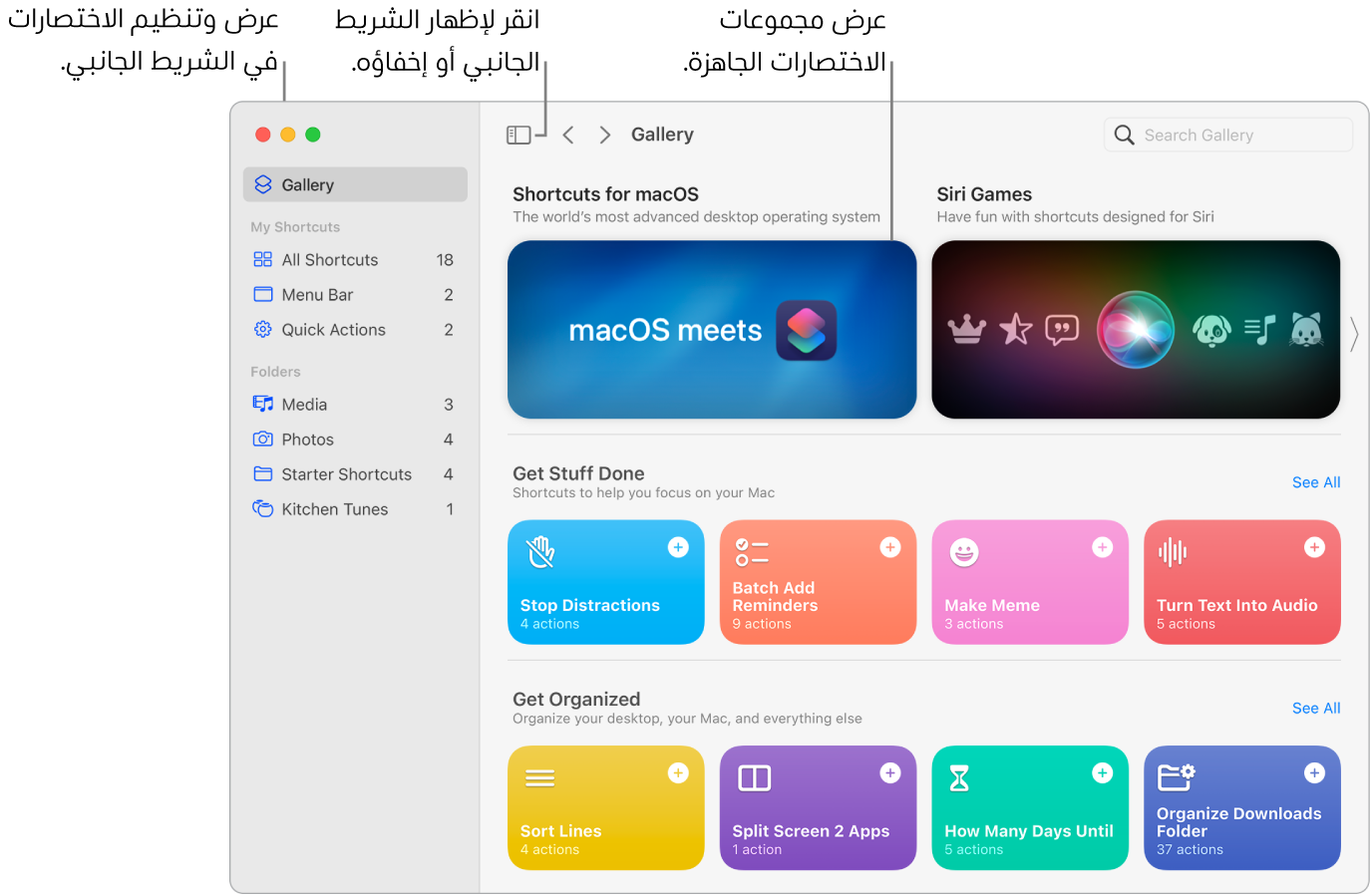Show next banner with right arrow
The image size is (1371, 896).
1354,335
